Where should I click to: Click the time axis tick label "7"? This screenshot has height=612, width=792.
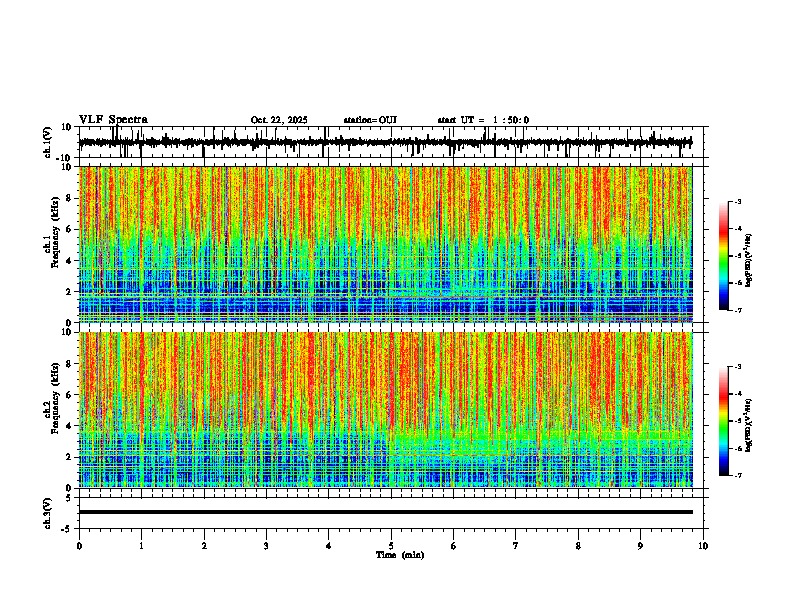tap(516, 546)
